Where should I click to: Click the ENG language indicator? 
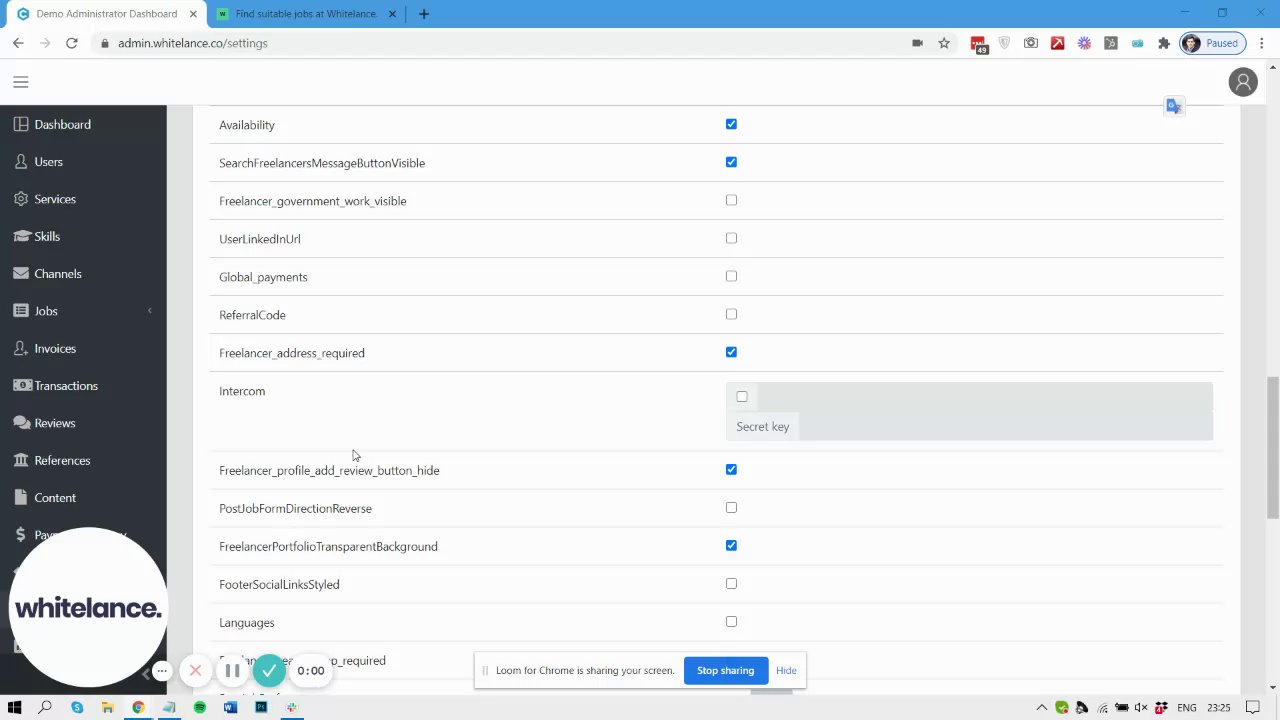[x=1187, y=707]
